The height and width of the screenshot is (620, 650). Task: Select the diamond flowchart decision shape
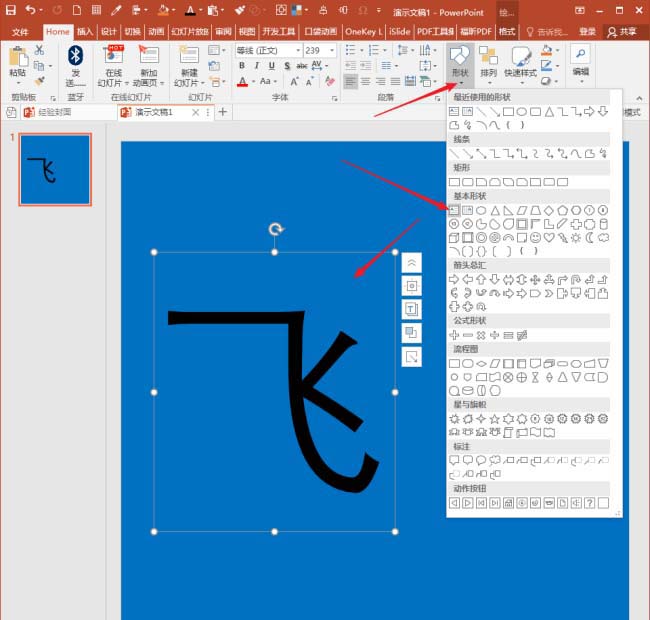coord(481,364)
